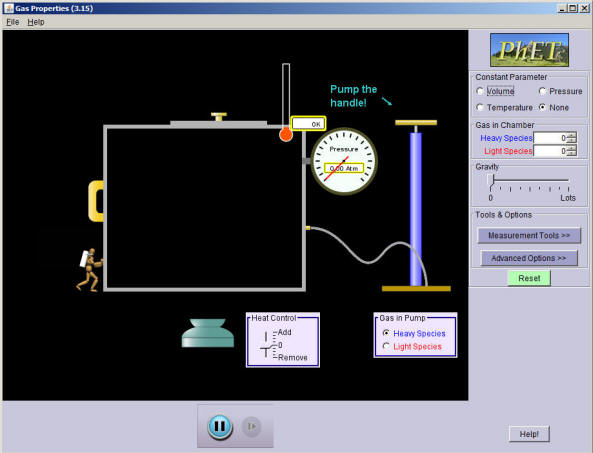Click the teal heater stove under the chamber
593x453 pixels.
[208, 333]
